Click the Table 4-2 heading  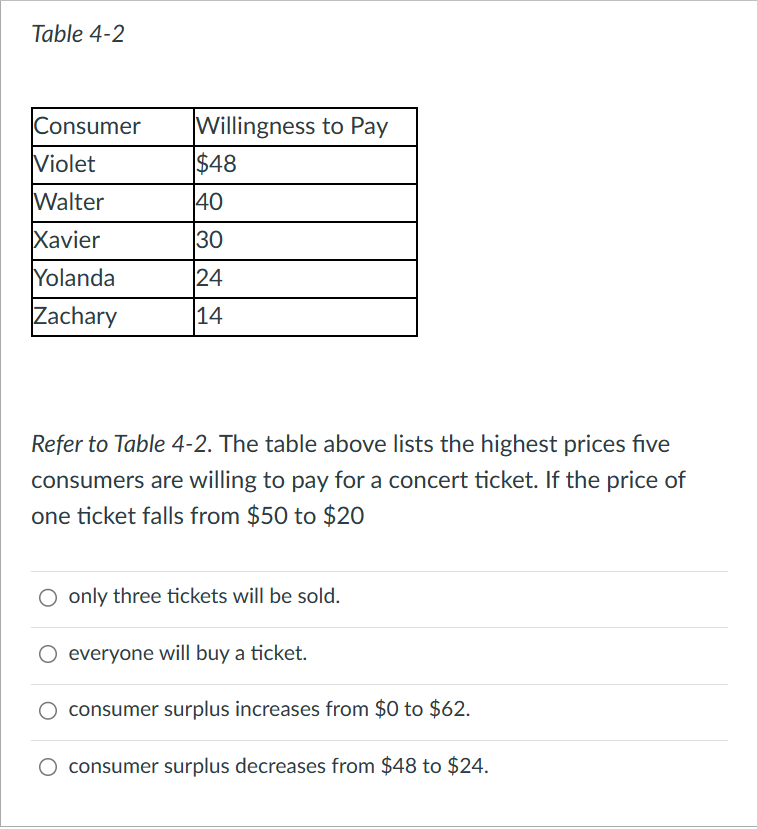77,33
